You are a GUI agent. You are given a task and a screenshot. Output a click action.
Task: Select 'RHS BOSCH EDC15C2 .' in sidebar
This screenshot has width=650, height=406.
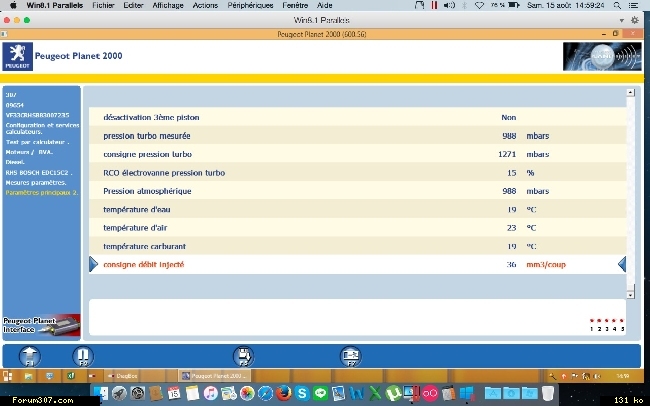39,172
